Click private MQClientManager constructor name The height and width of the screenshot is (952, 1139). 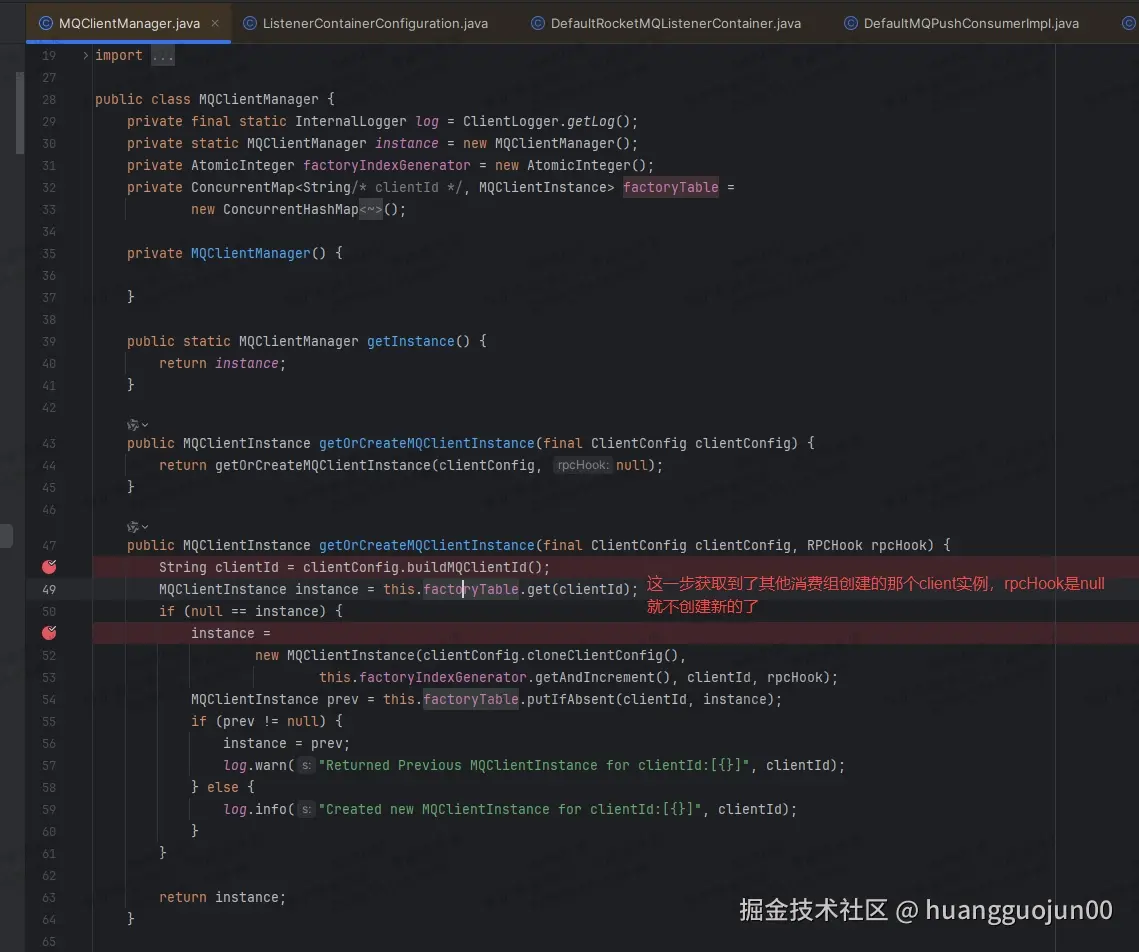pyautogui.click(x=251, y=253)
